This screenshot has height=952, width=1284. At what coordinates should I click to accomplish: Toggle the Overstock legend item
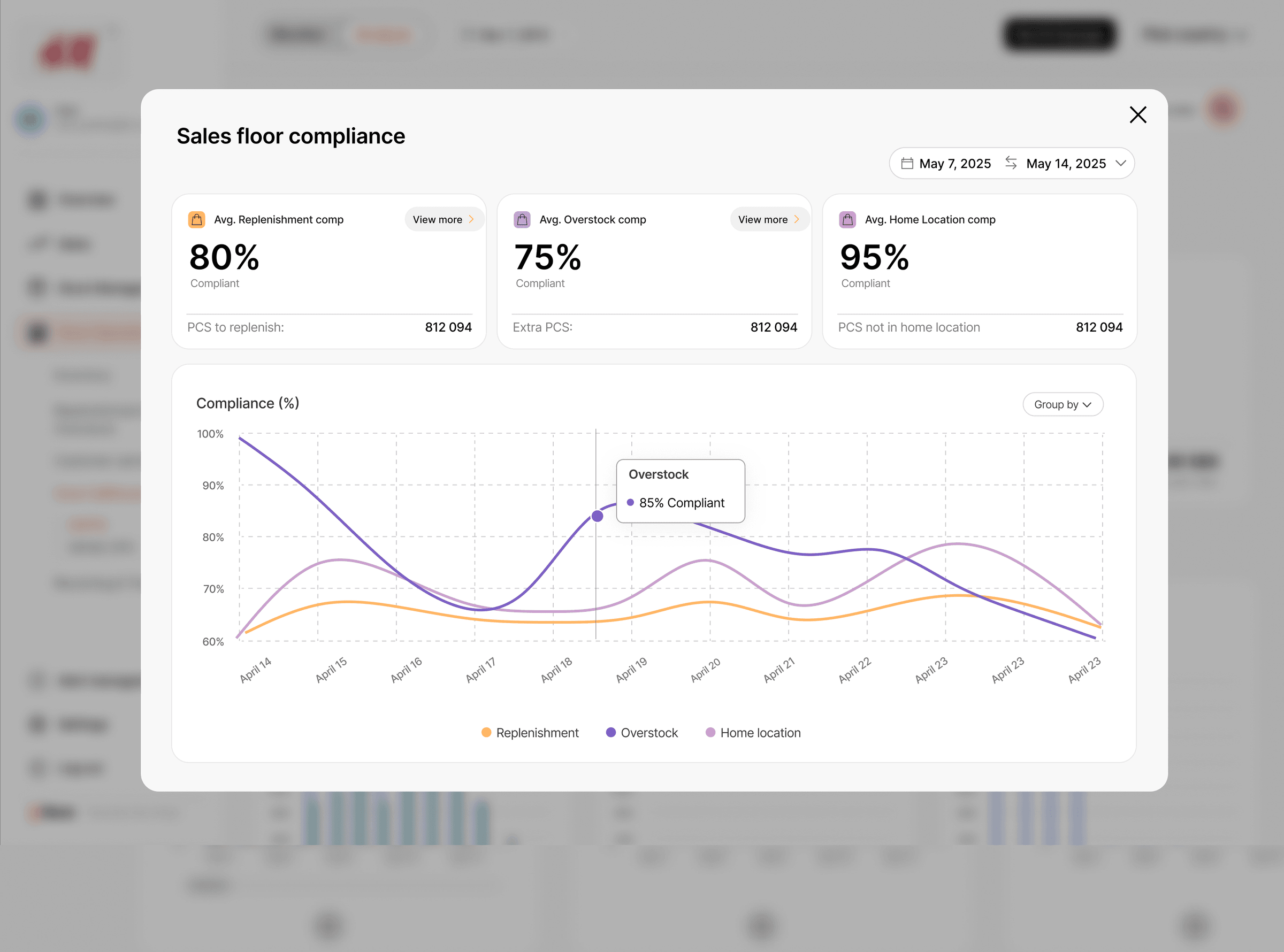pyautogui.click(x=642, y=732)
